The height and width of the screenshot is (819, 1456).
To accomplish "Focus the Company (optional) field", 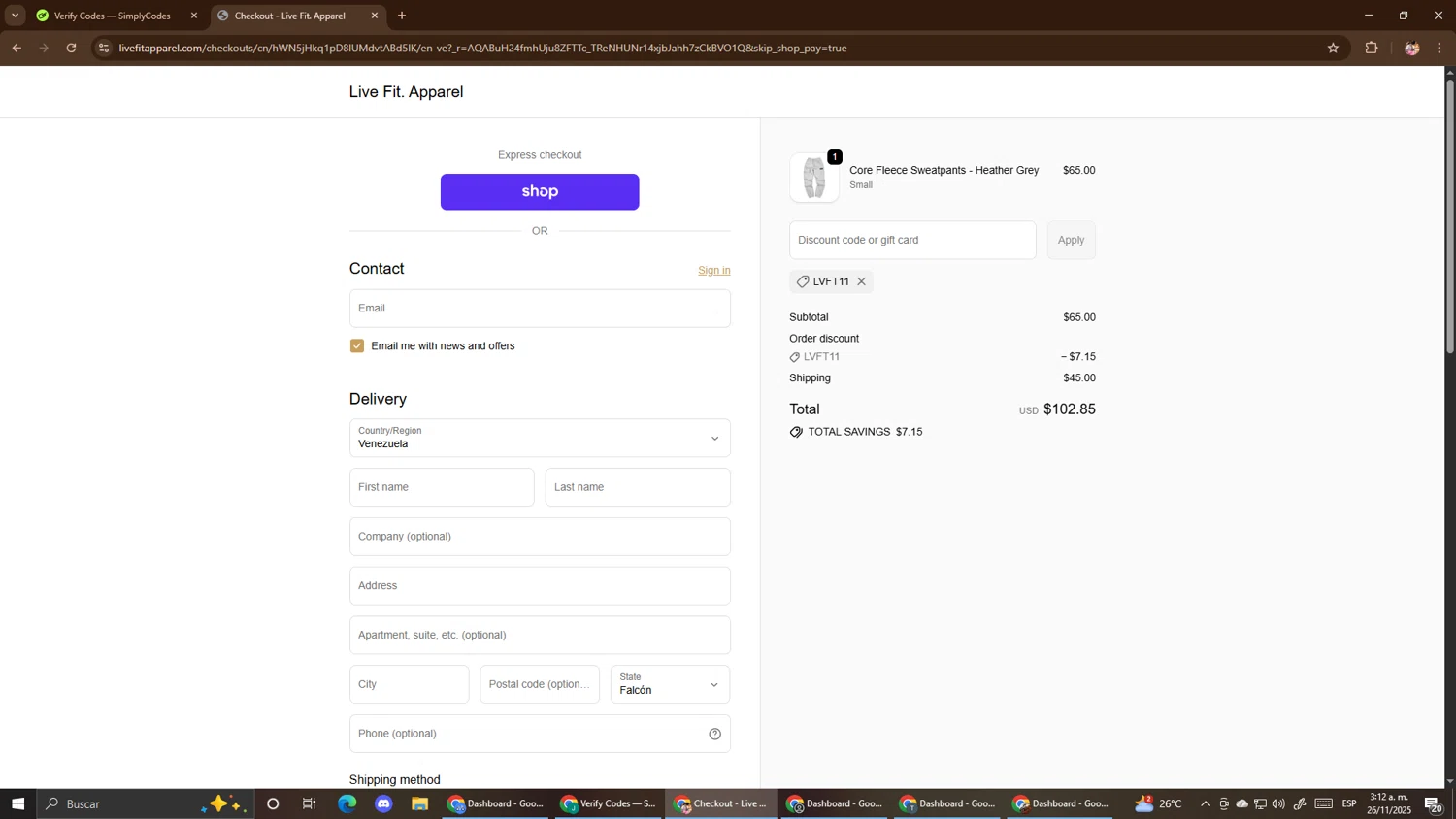I will (540, 537).
